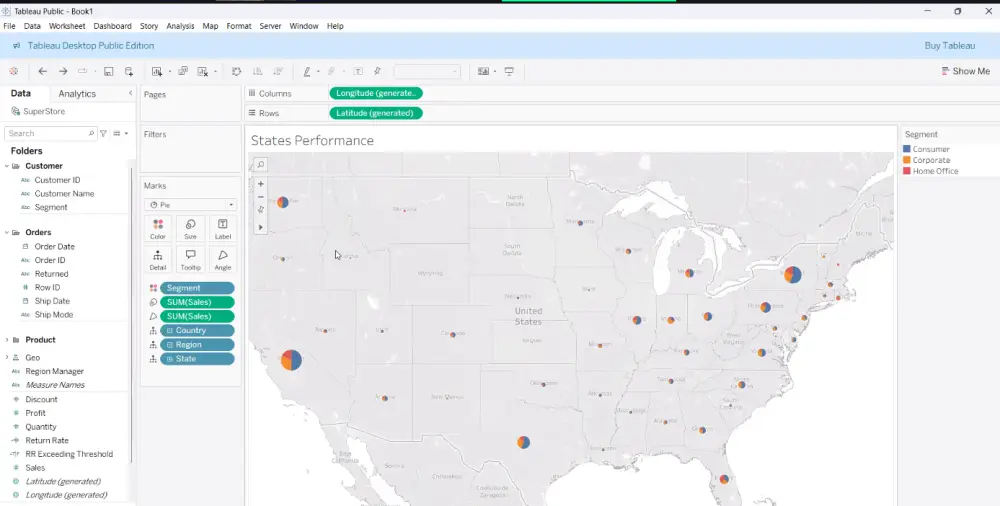
Task: Click the Undo back arrow
Action: pyautogui.click(x=43, y=71)
